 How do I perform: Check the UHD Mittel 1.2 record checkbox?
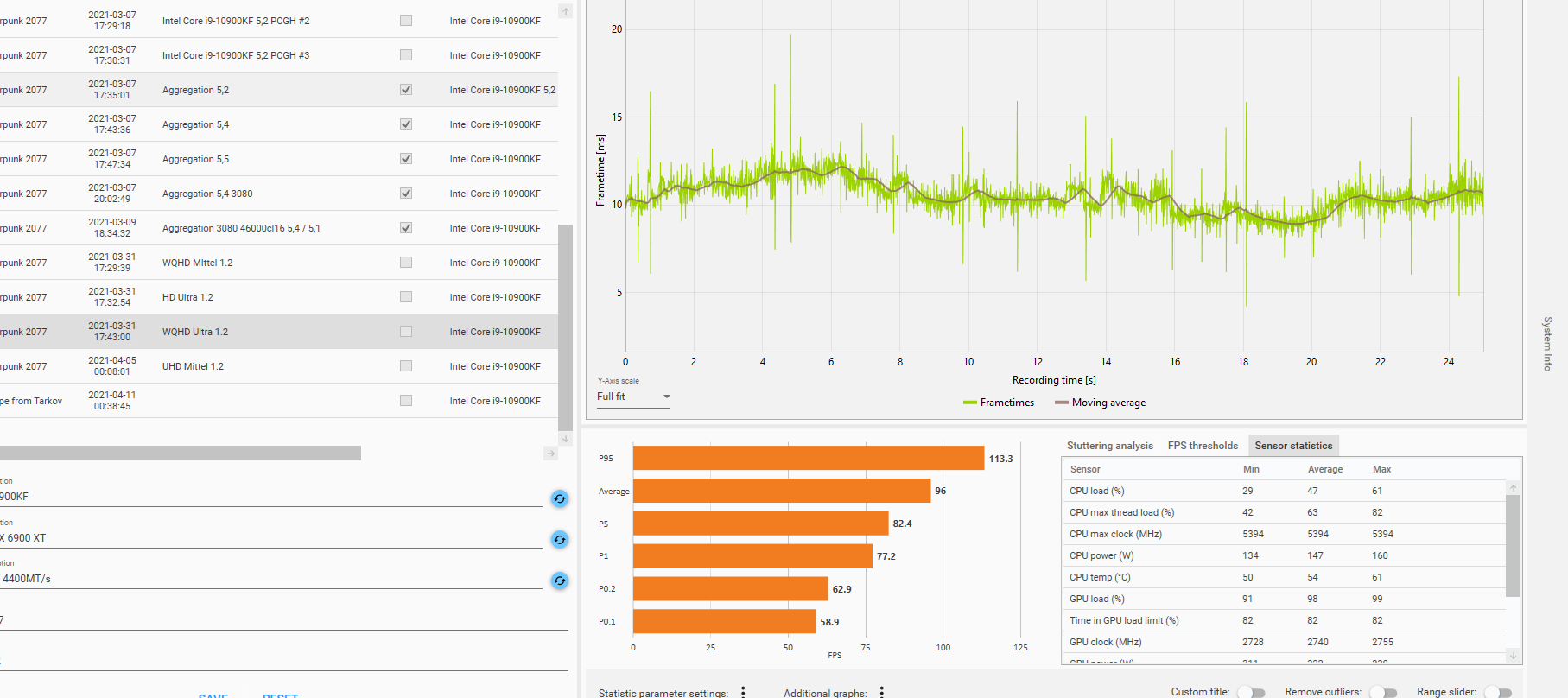coord(406,366)
